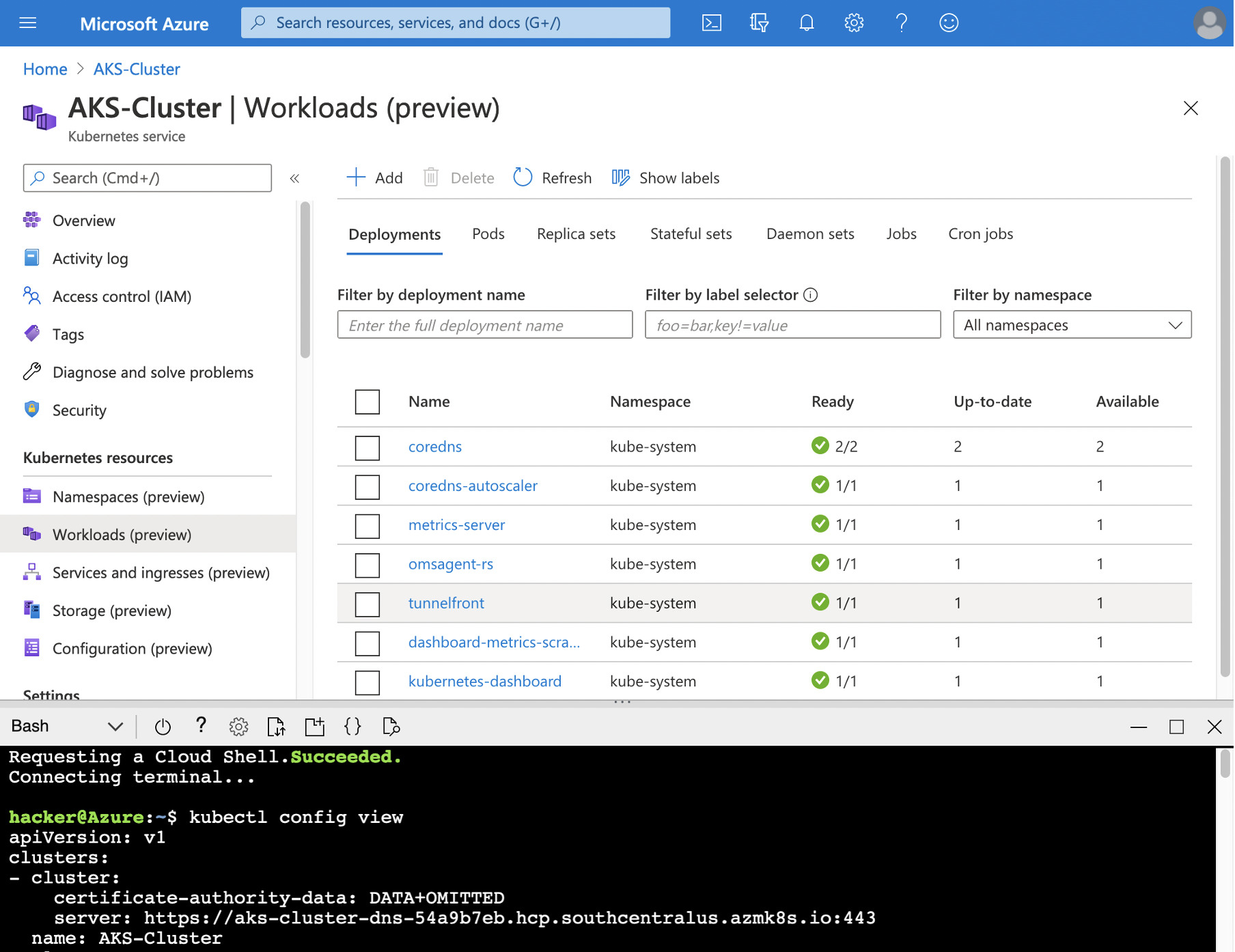Viewport: 1235px width, 952px height.
Task: Click the upload/download files icon in Cloud Shell
Action: [x=277, y=727]
